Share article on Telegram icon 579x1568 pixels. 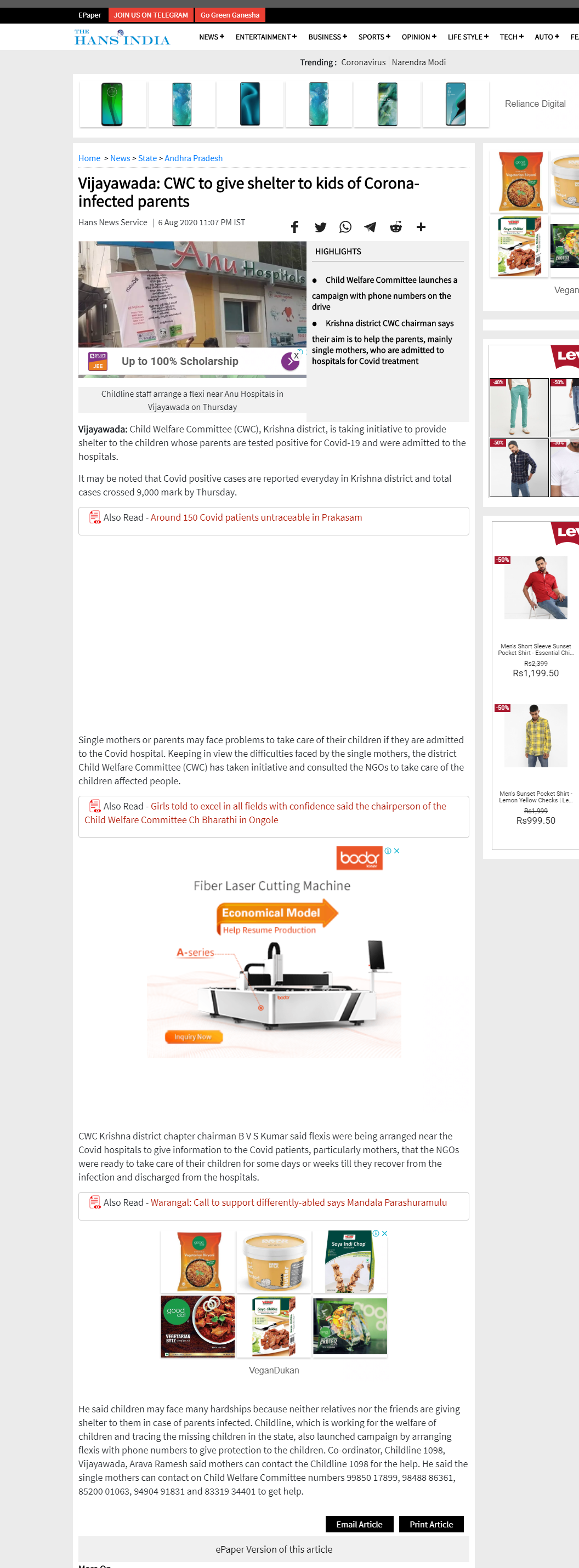(x=370, y=227)
